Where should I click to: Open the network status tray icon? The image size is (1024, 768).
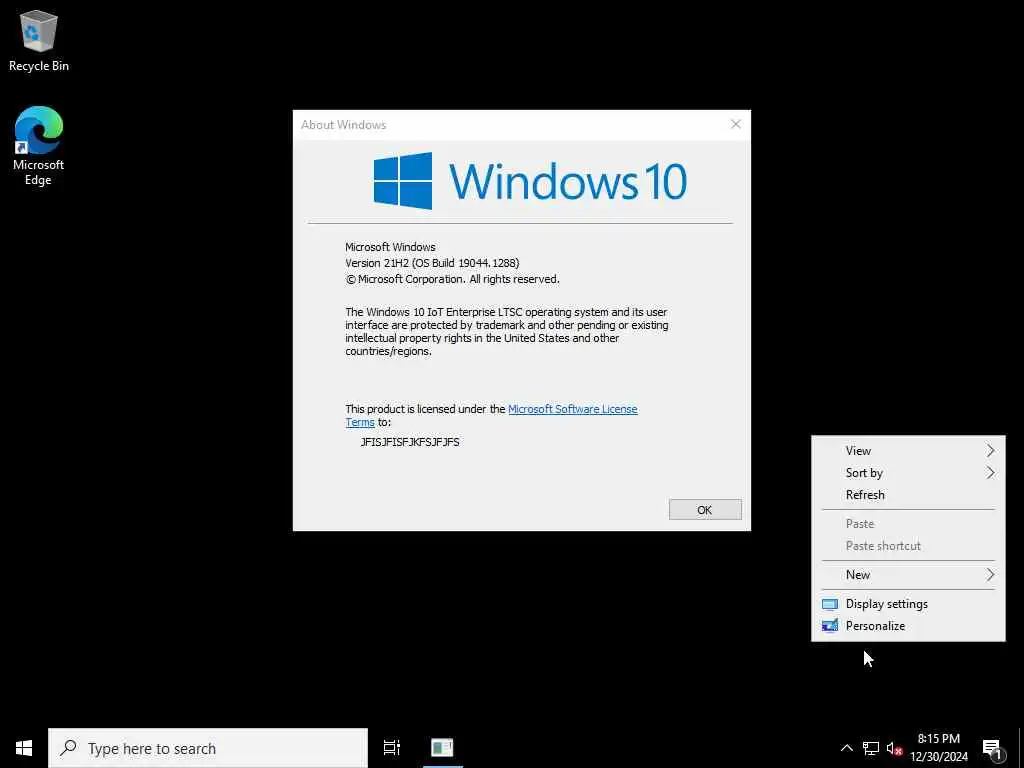coord(871,748)
